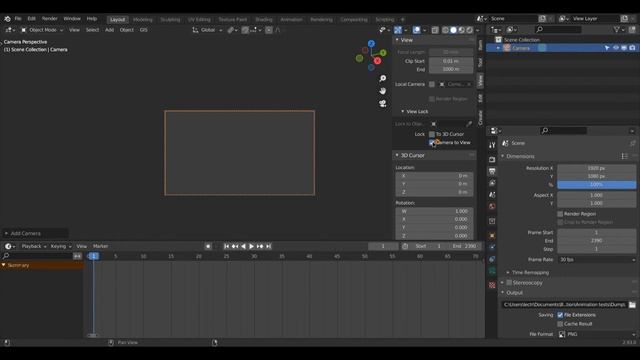Open View Layer properties tab icon

click(492, 183)
